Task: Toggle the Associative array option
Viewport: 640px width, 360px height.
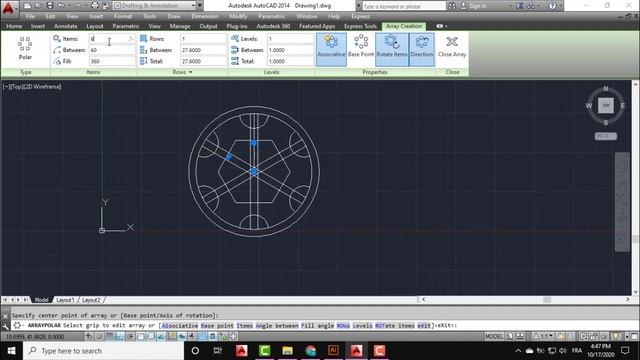Action: click(331, 49)
